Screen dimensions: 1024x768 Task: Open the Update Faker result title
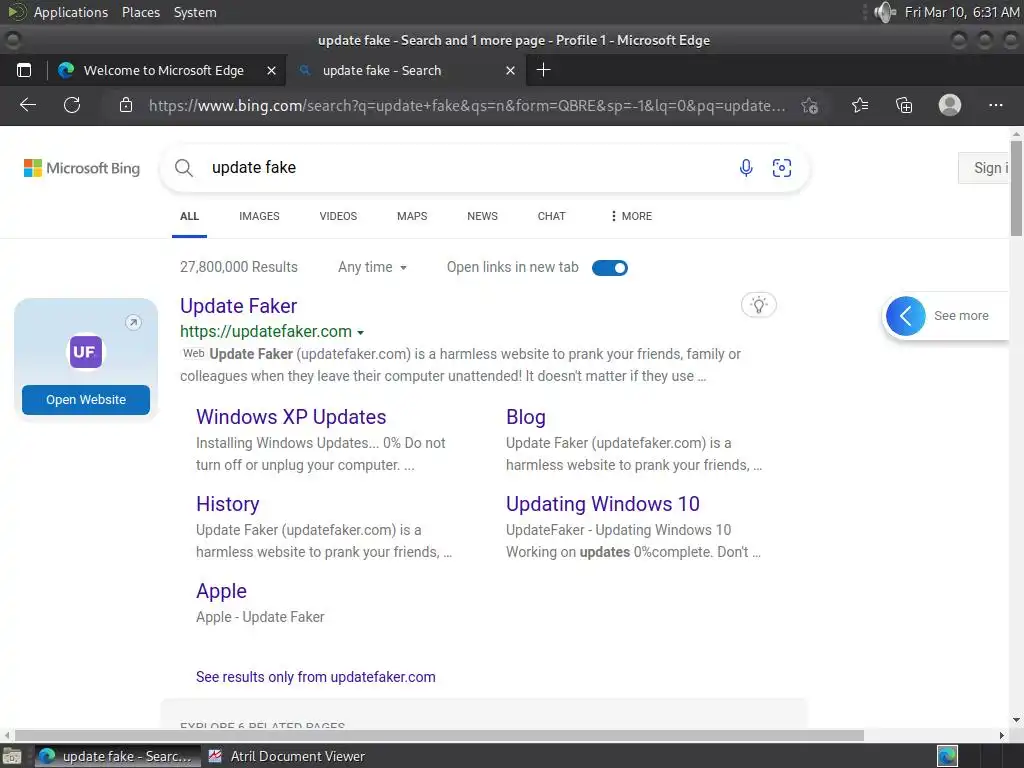tap(238, 306)
